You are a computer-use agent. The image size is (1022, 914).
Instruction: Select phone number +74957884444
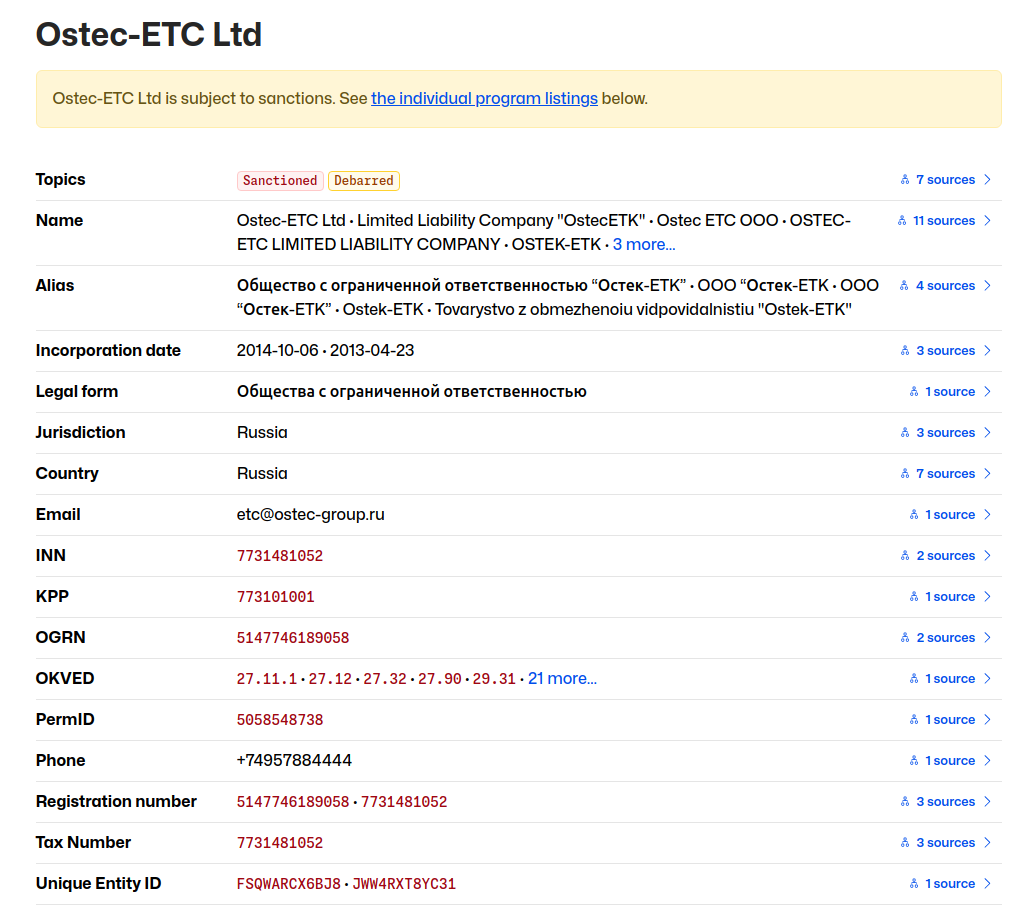point(294,761)
